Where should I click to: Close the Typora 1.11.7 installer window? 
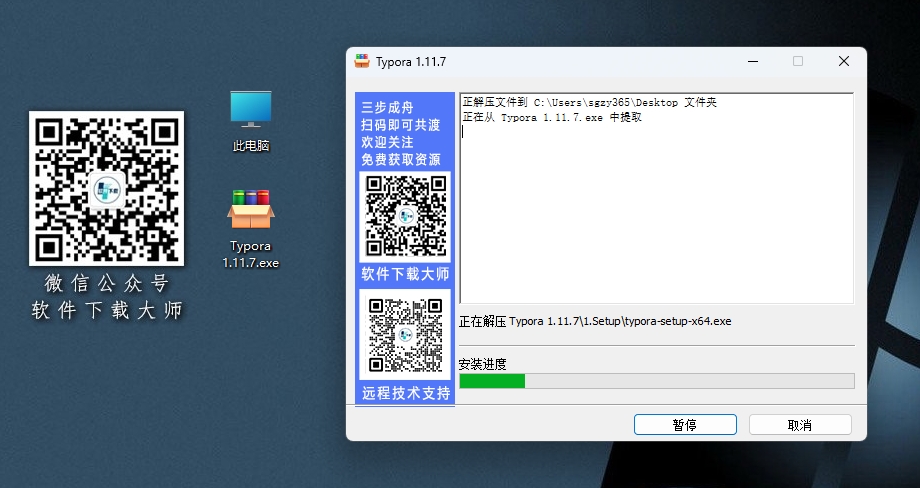click(844, 61)
